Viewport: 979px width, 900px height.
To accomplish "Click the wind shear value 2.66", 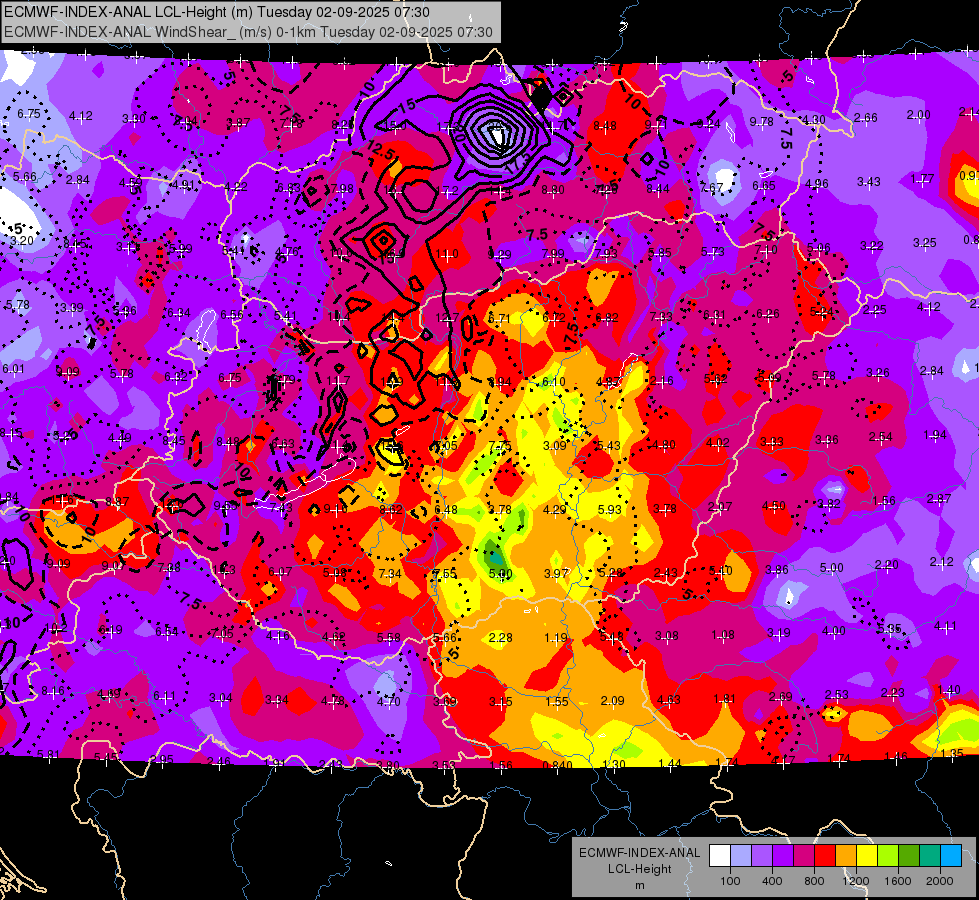I will coord(865,117).
